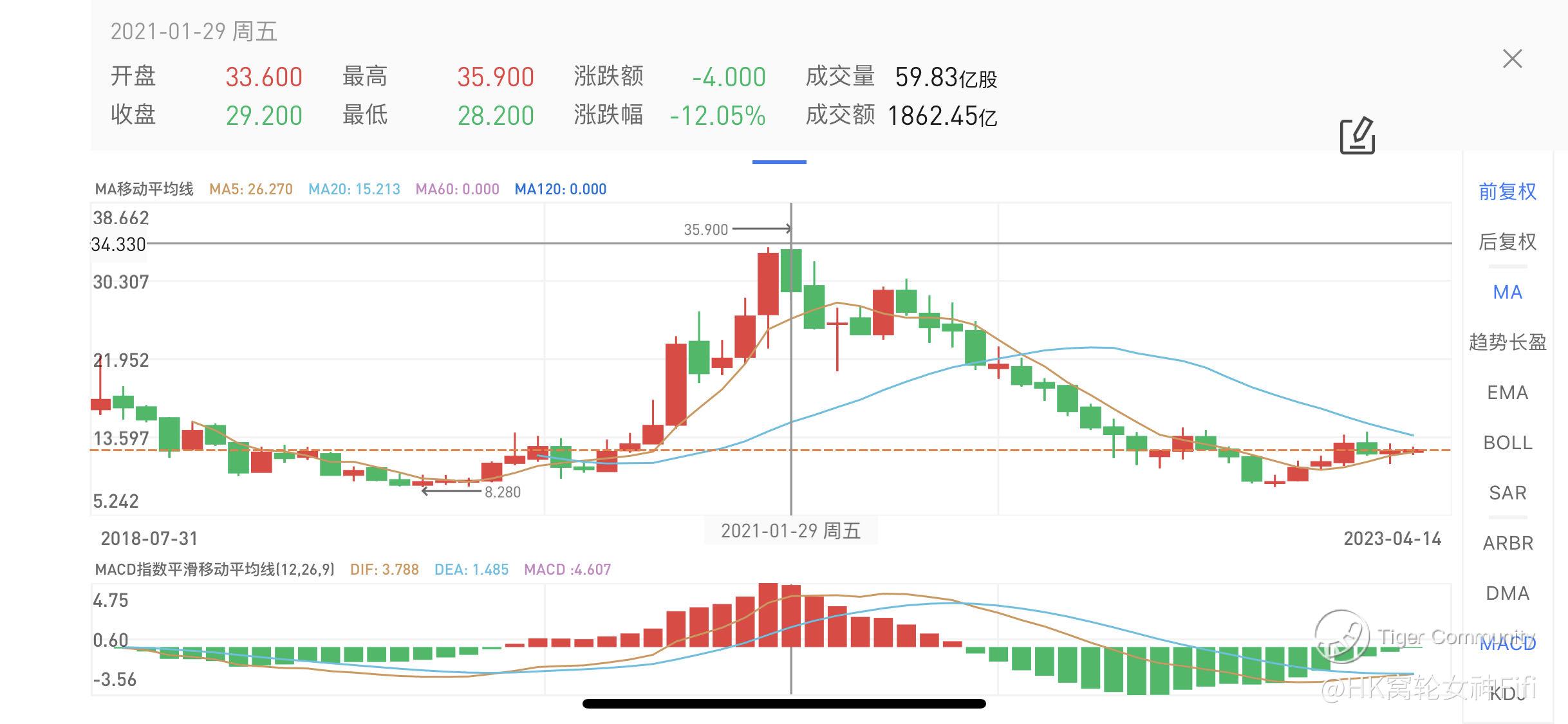Switch to 后复权 price adjustment
1568x724 pixels.
(x=1507, y=241)
